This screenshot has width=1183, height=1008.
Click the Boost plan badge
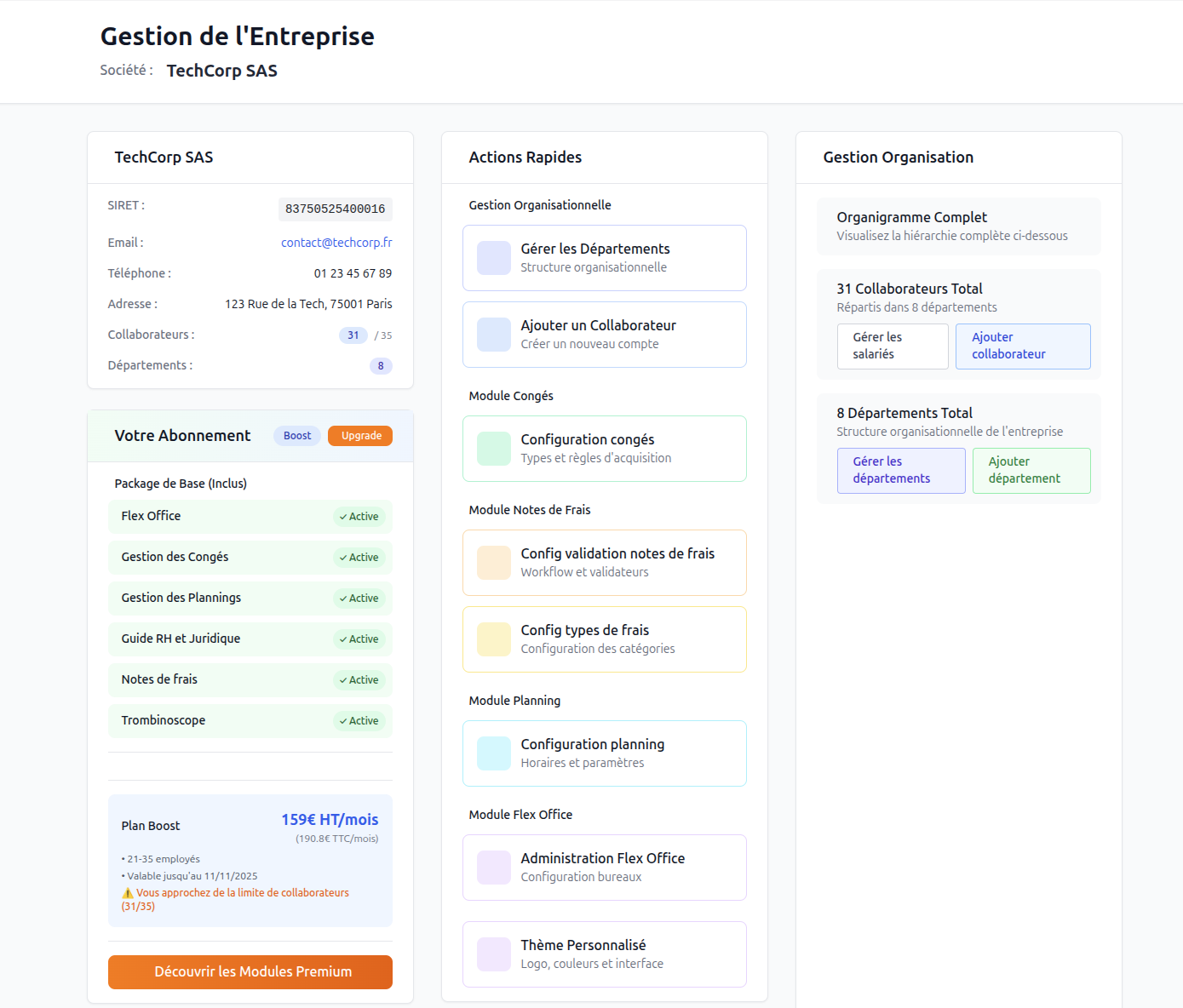coord(297,436)
